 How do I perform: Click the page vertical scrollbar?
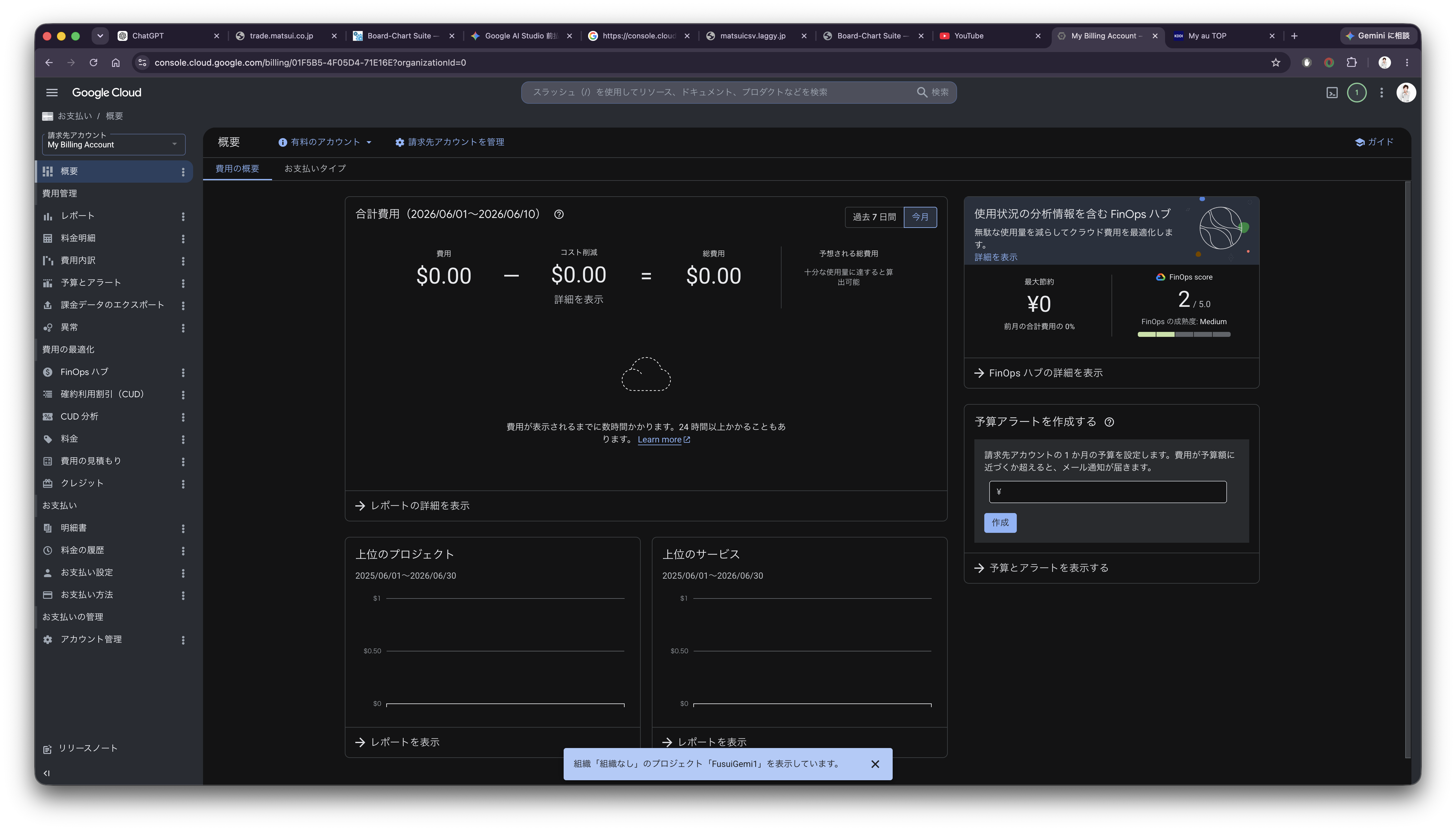coord(1407,470)
